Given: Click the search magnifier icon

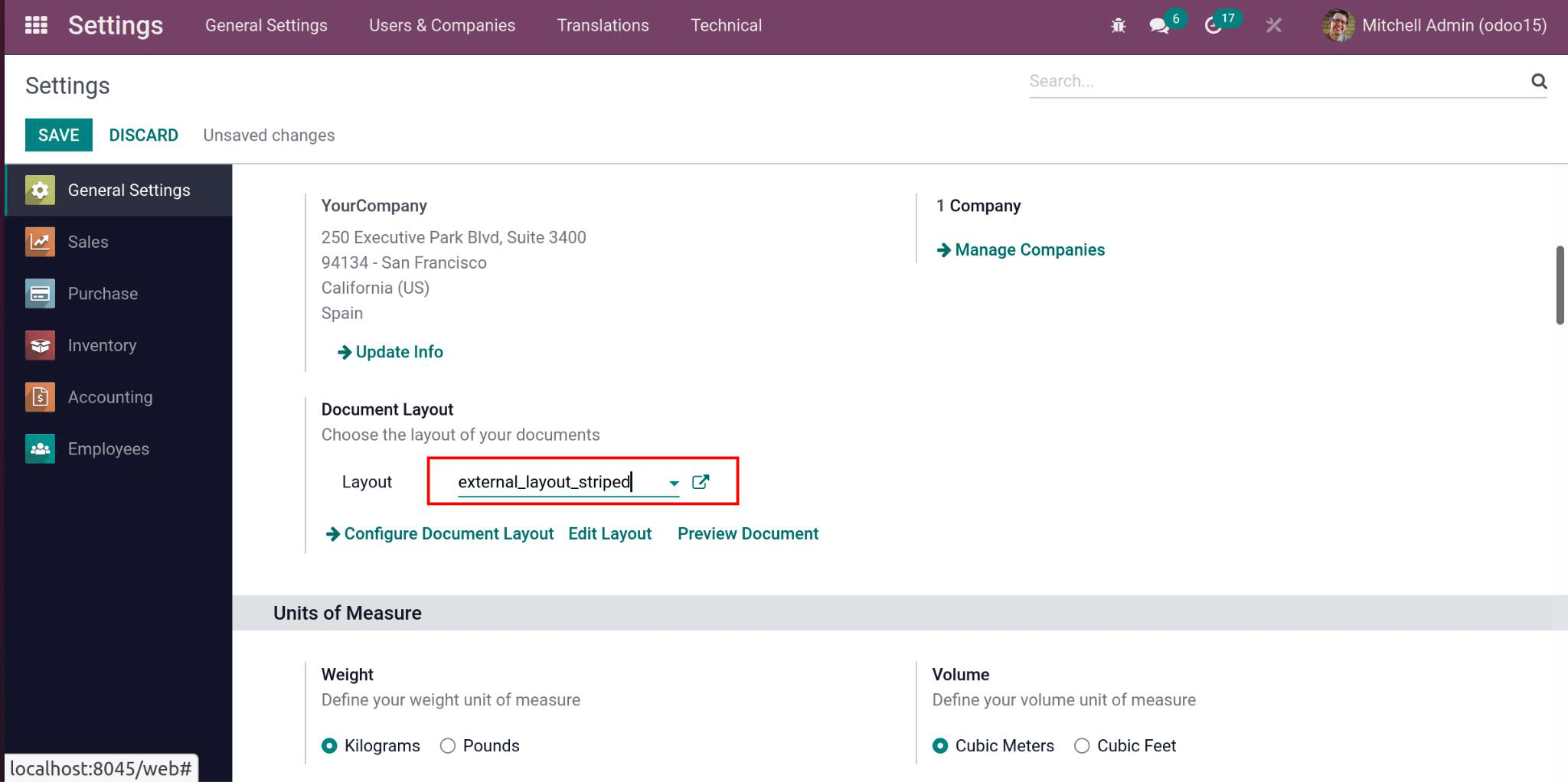Looking at the screenshot, I should 1538,81.
